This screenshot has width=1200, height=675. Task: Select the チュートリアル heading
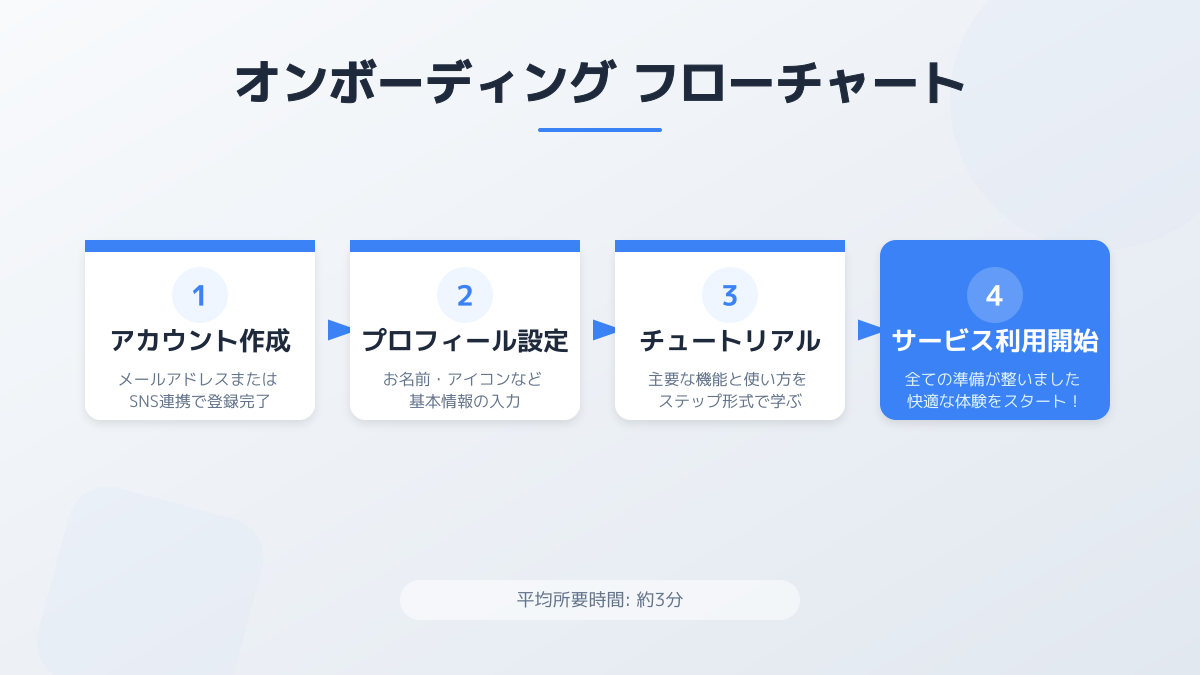(730, 341)
